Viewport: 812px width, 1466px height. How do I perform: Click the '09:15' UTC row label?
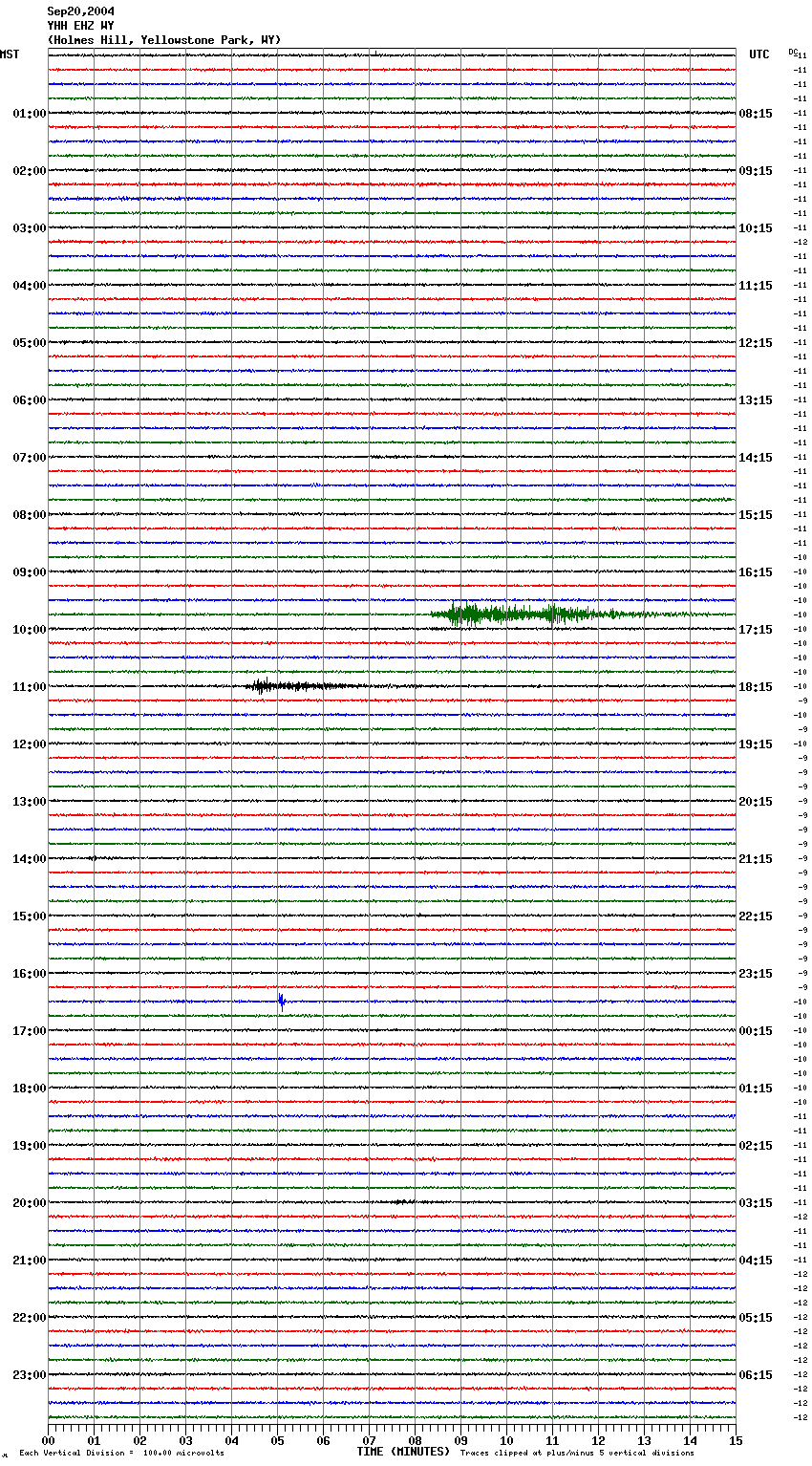tap(756, 171)
